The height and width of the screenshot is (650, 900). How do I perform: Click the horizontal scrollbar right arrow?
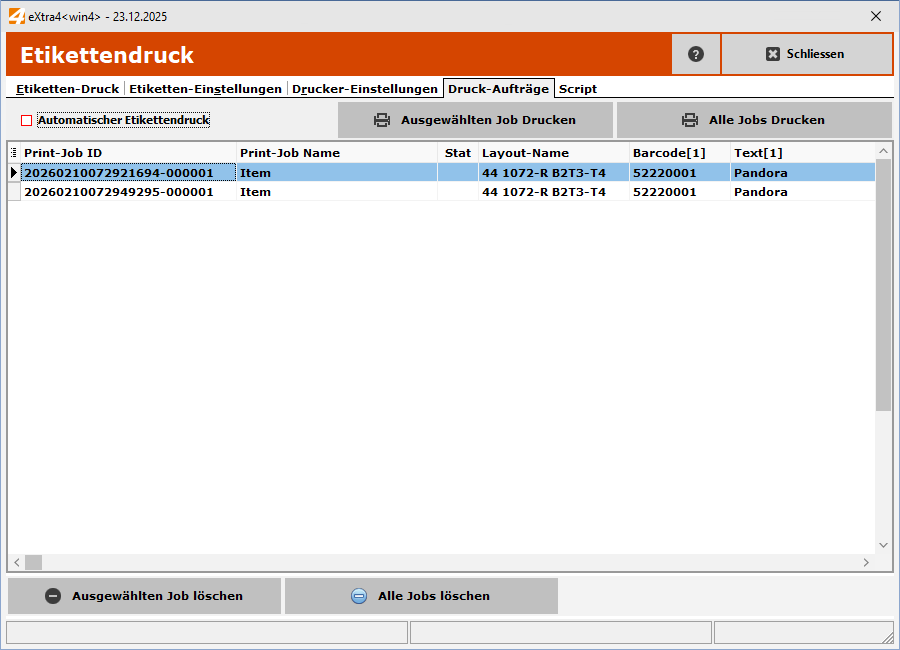868,562
